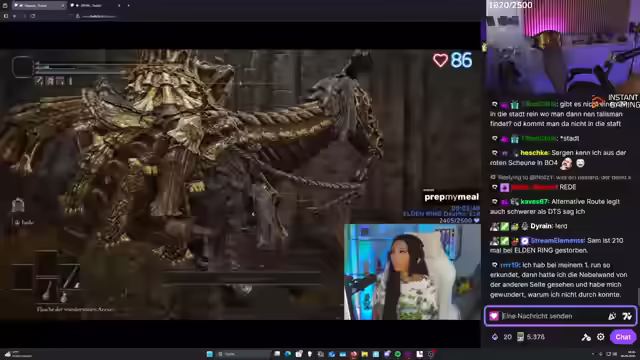The height and width of the screenshot is (360, 640).
Task: Click reply arrow beside kaves67's message
Action: [495, 202]
